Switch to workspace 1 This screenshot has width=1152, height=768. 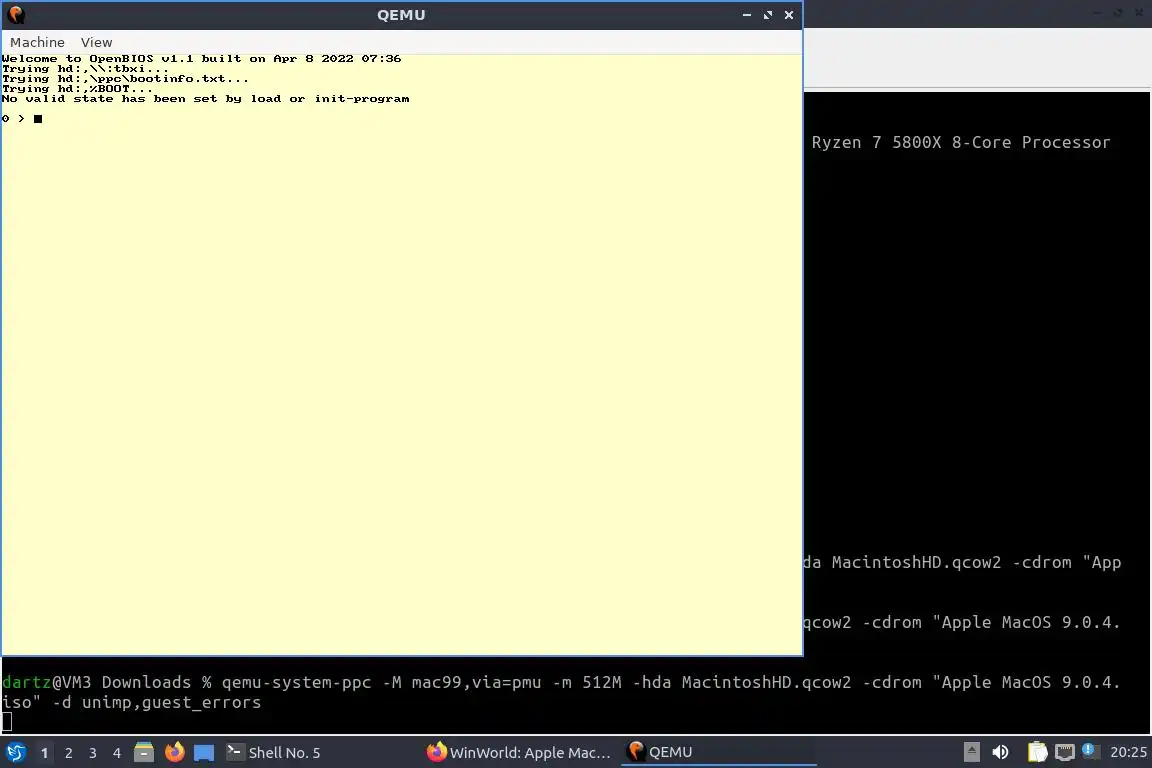point(45,753)
